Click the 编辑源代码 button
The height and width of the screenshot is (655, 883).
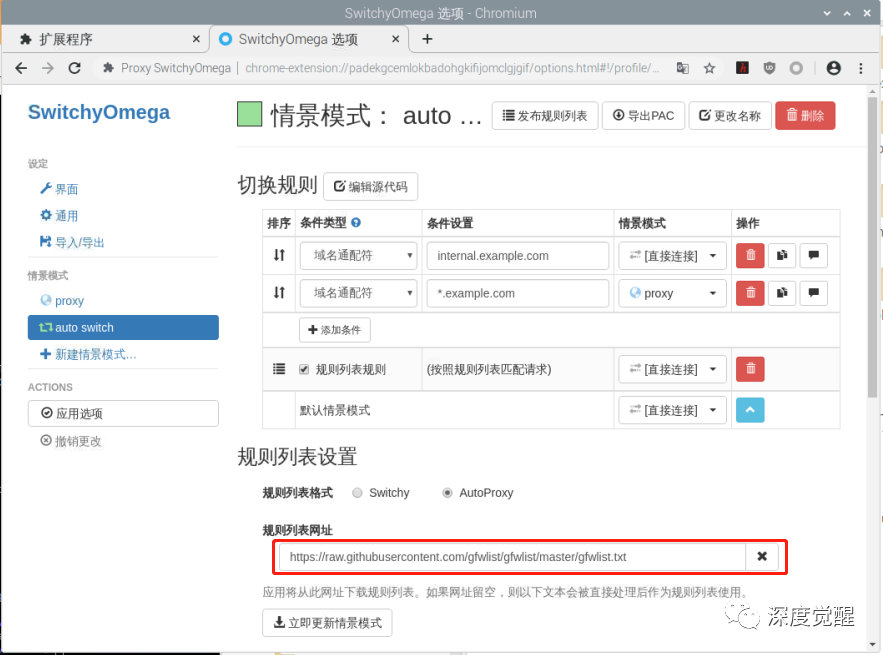click(371, 186)
